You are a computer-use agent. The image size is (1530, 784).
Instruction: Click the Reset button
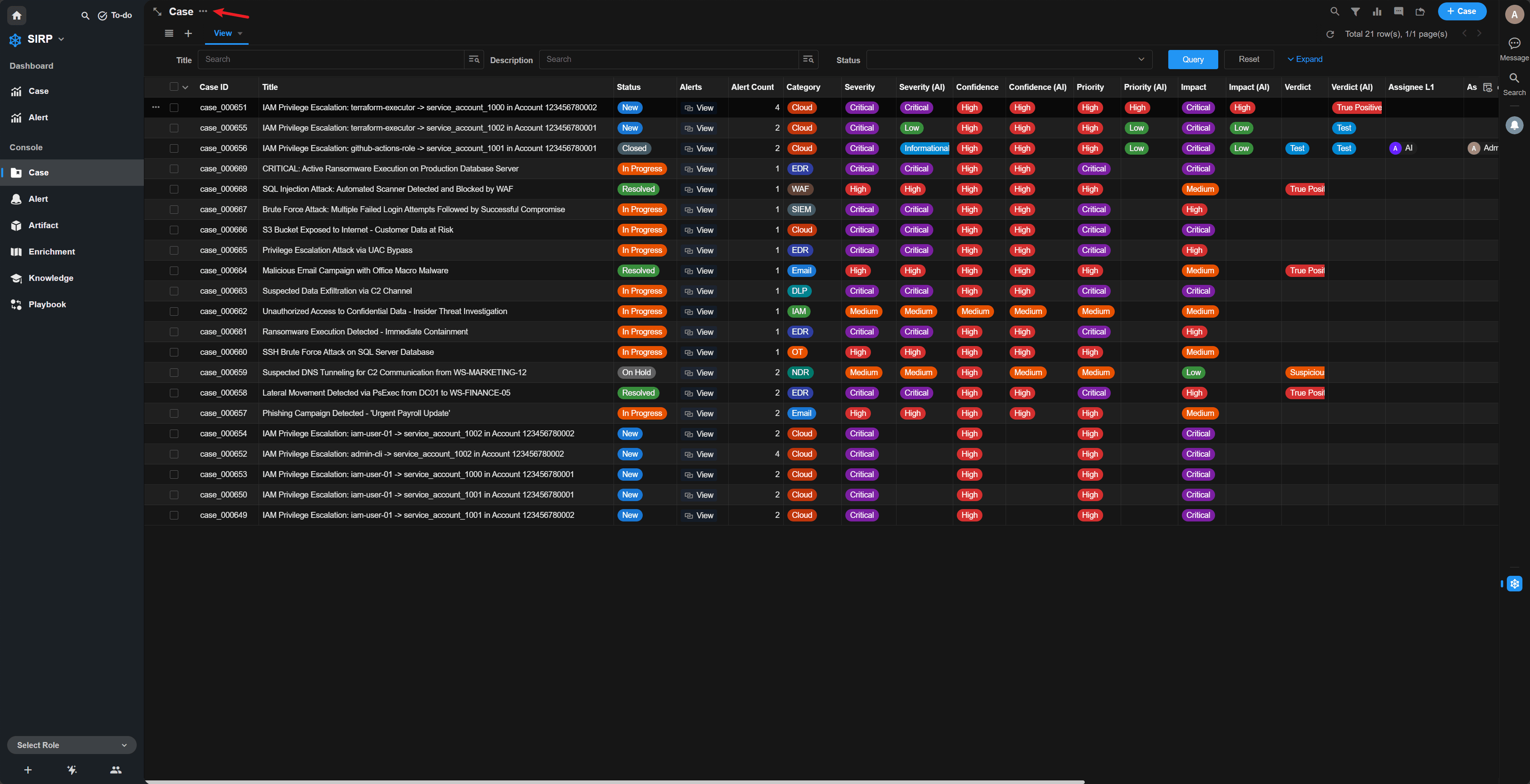tap(1249, 60)
